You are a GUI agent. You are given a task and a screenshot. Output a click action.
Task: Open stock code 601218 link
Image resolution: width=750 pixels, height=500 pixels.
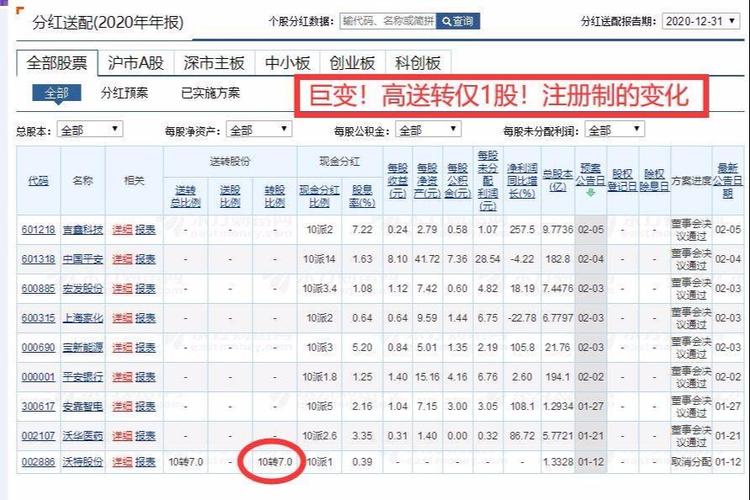[x=38, y=230]
